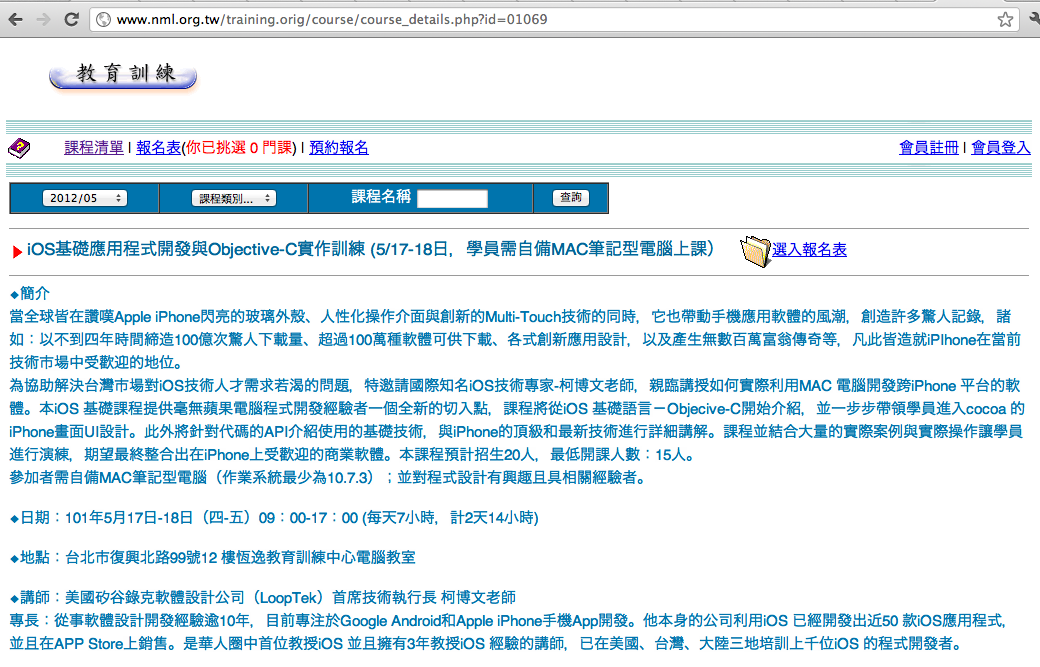Open the 課程類別 category dropdown
The height and width of the screenshot is (667, 1040).
click(233, 198)
